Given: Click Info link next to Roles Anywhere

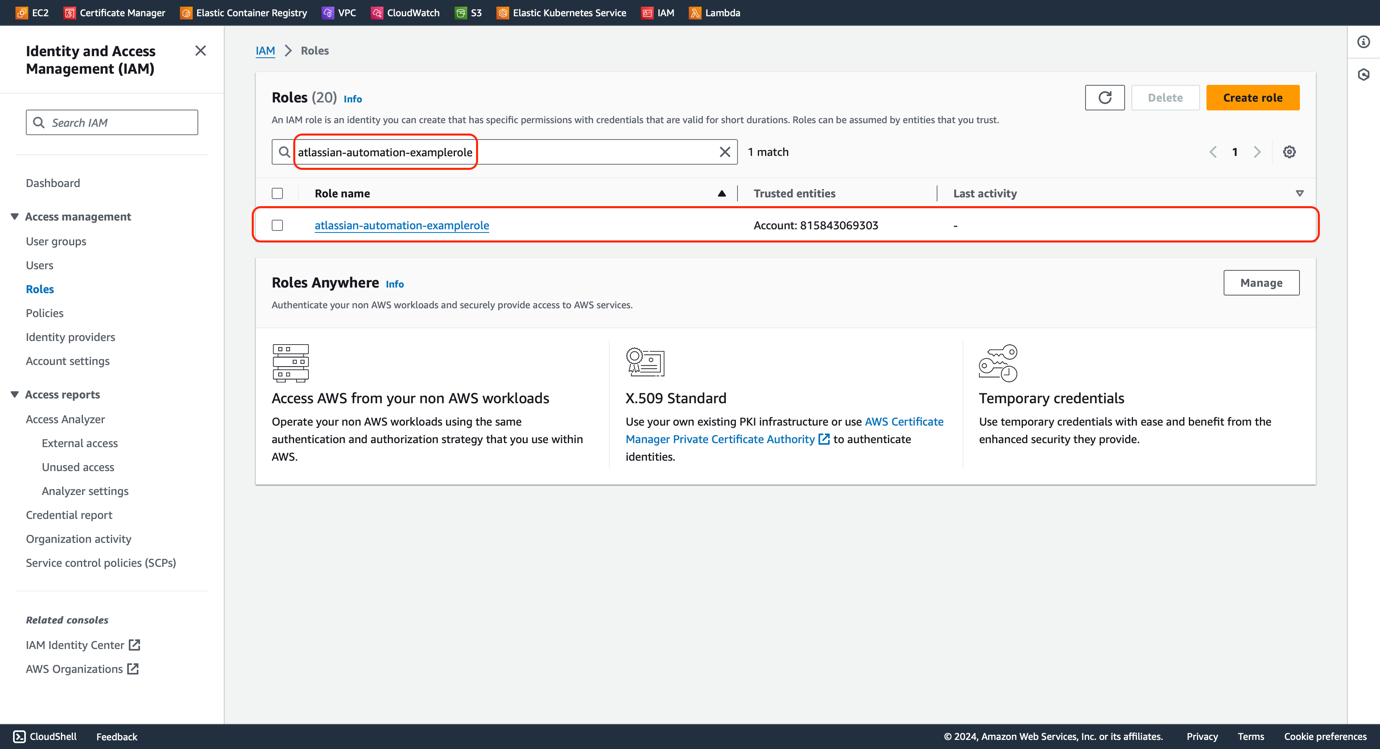Looking at the screenshot, I should coord(395,284).
